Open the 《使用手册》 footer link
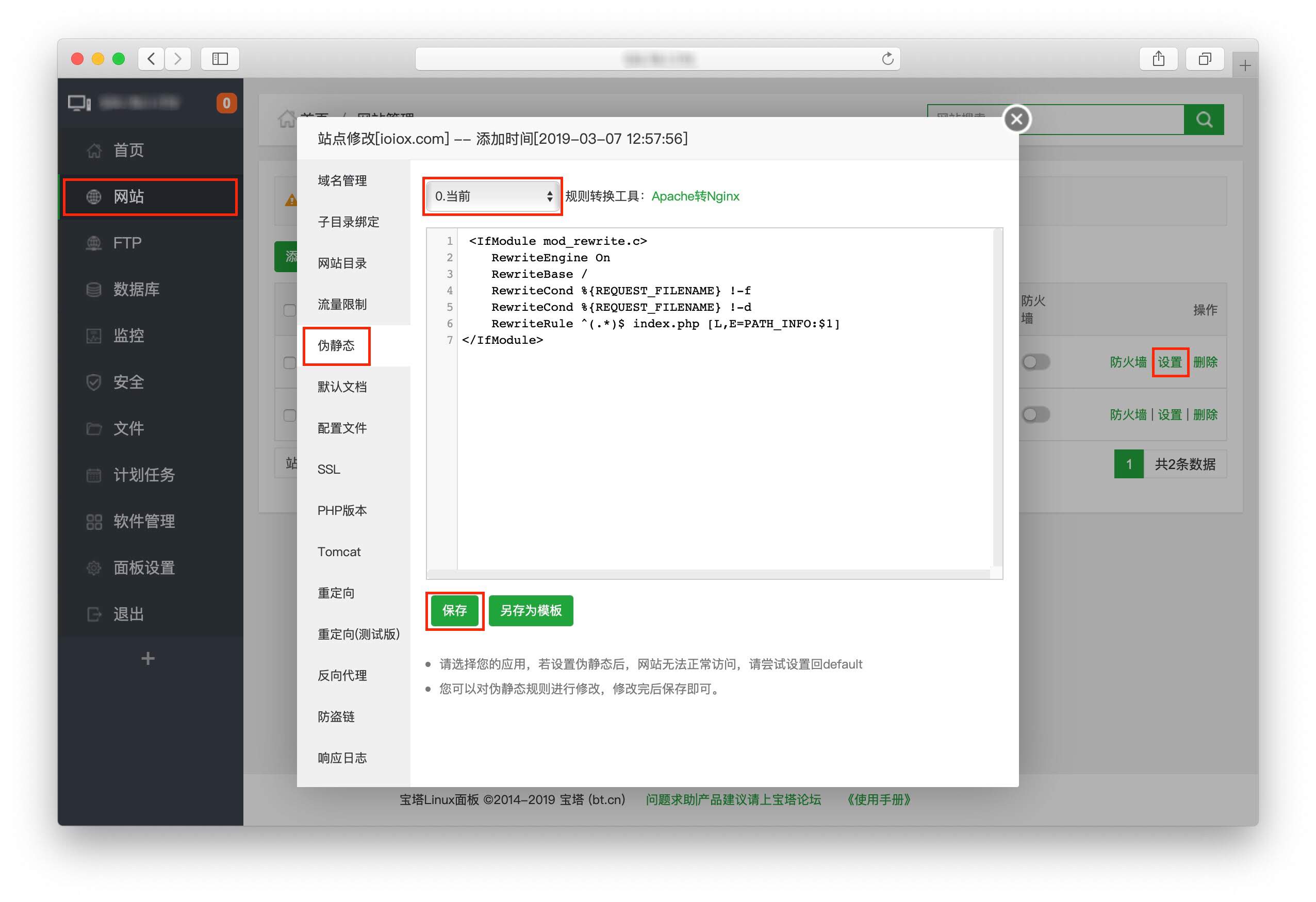This screenshot has height=902, width=1316. click(x=878, y=799)
